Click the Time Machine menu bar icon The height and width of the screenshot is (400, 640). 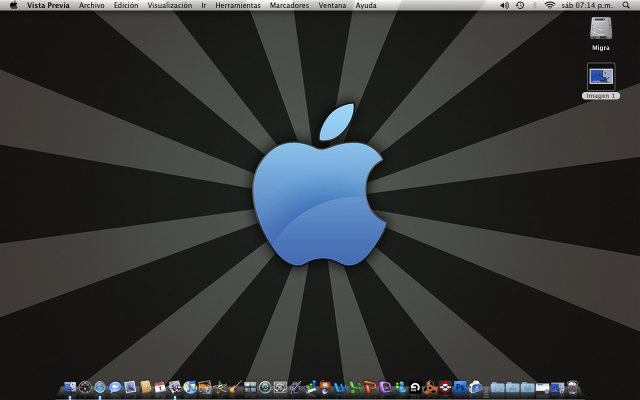coord(520,5)
